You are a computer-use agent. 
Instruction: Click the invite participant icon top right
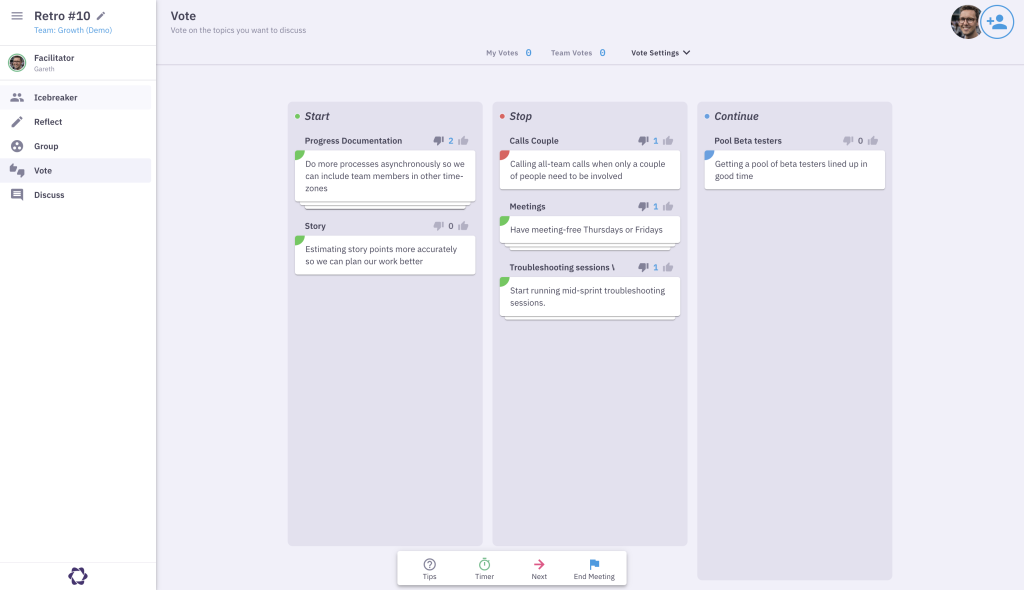point(999,21)
